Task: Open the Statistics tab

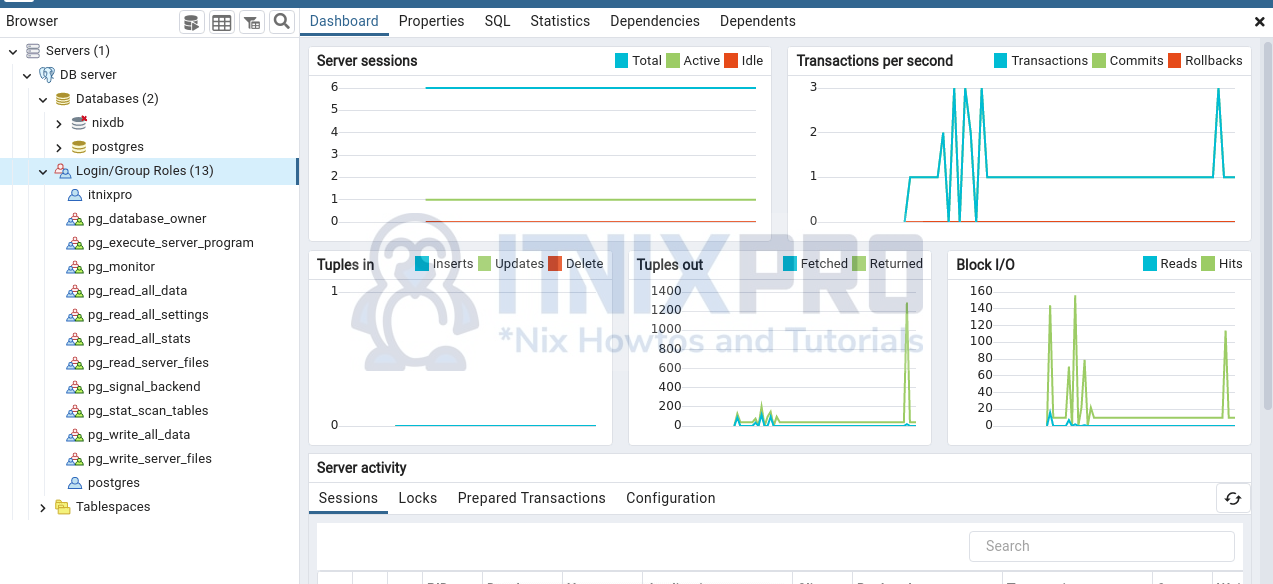Action: [560, 21]
